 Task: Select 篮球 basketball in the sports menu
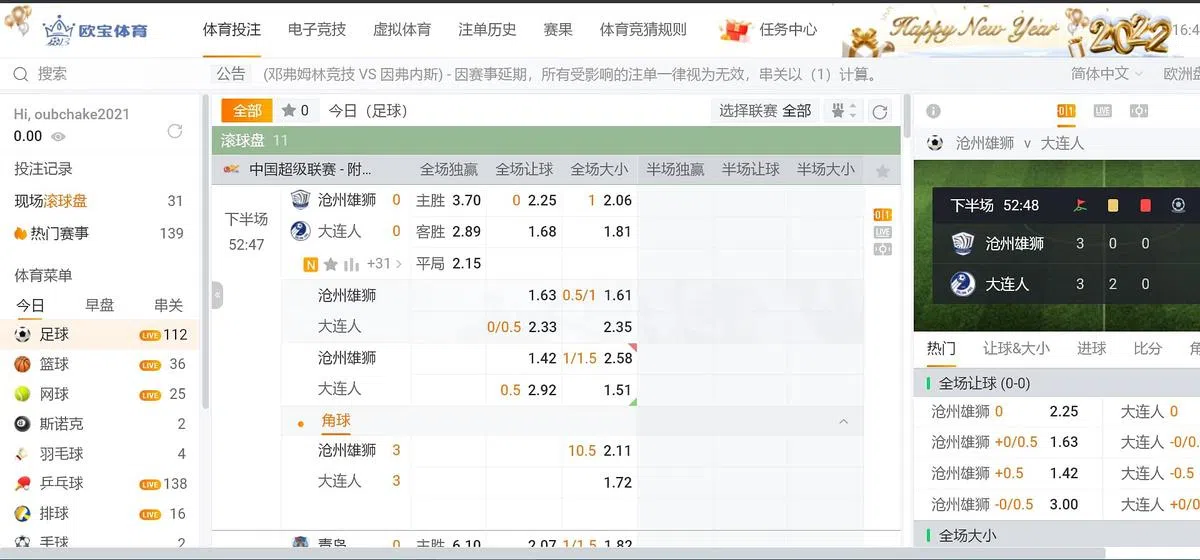click(x=100, y=364)
